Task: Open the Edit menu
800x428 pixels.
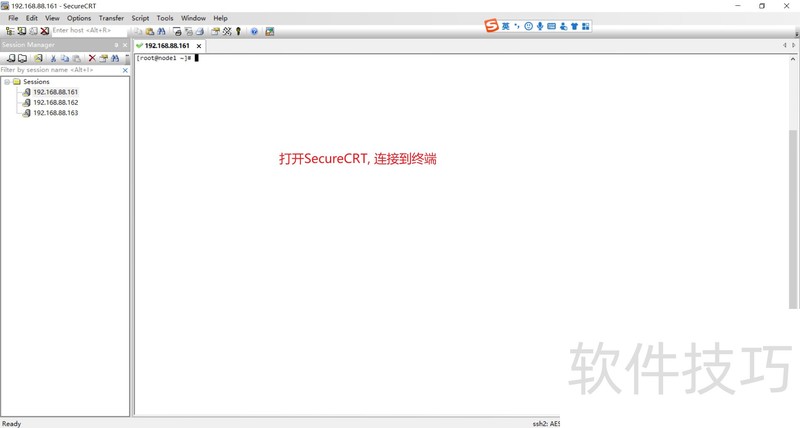Action: coord(32,18)
